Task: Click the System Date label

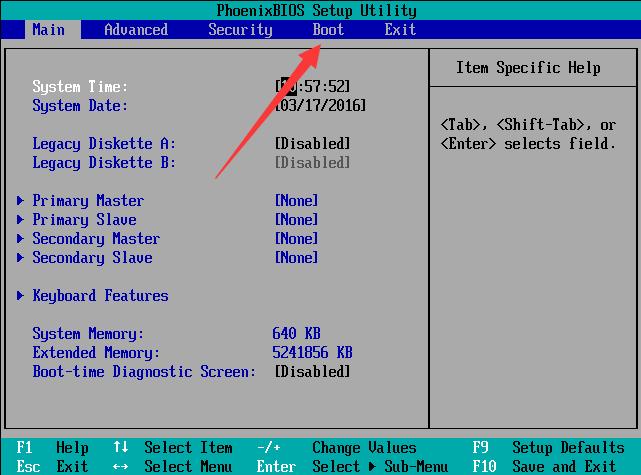Action: [x=80, y=106]
